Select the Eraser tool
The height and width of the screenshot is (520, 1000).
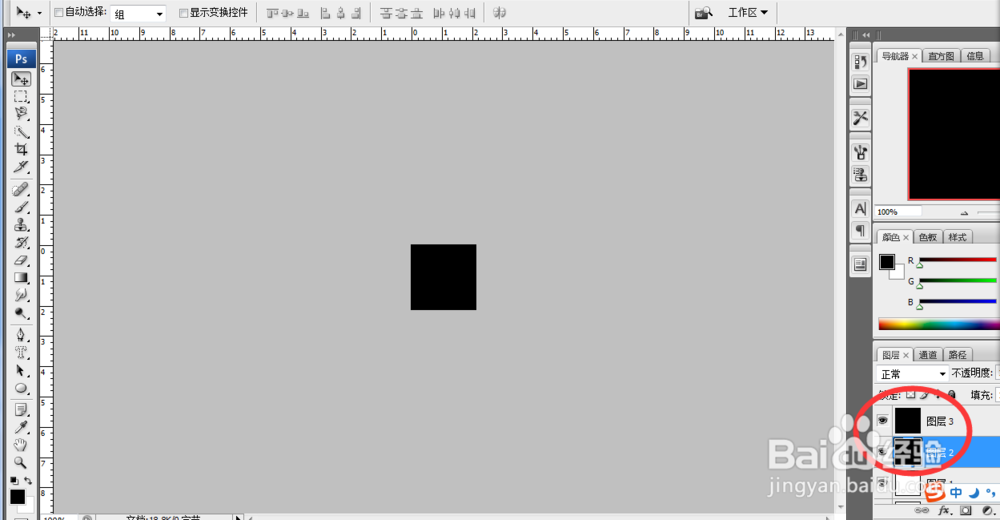(x=21, y=260)
